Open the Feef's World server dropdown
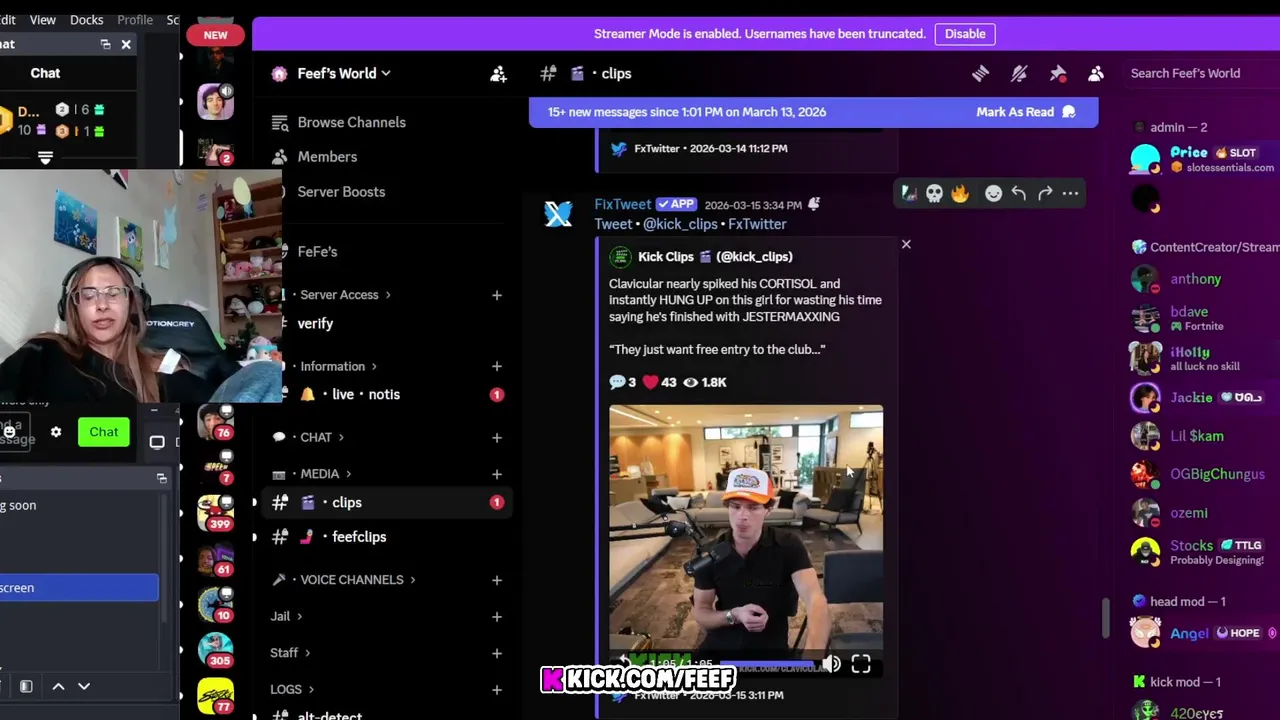This screenshot has width=1280, height=720. [344, 73]
